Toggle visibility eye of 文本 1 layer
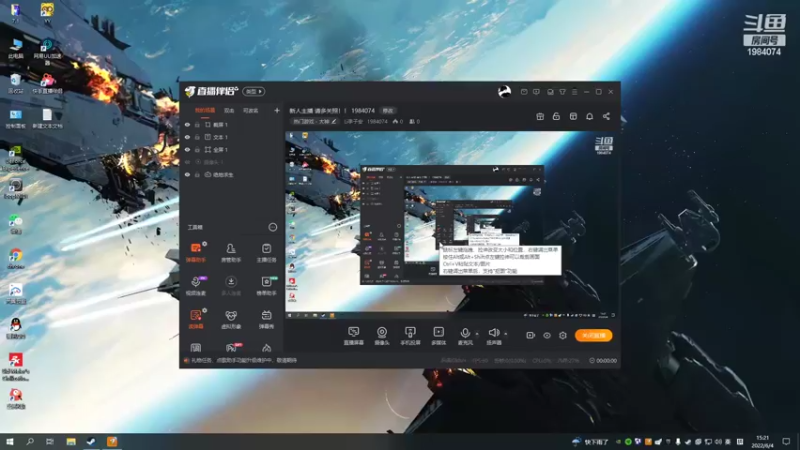The width and height of the screenshot is (800, 450). click(x=187, y=137)
